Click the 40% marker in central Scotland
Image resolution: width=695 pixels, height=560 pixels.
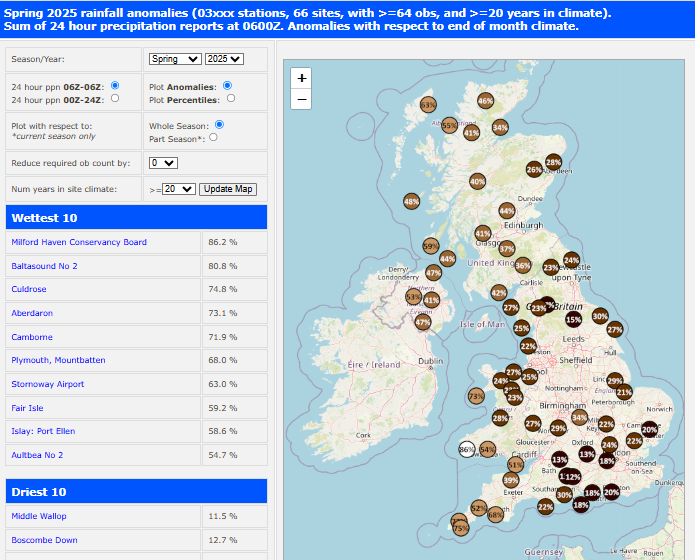[x=478, y=181]
